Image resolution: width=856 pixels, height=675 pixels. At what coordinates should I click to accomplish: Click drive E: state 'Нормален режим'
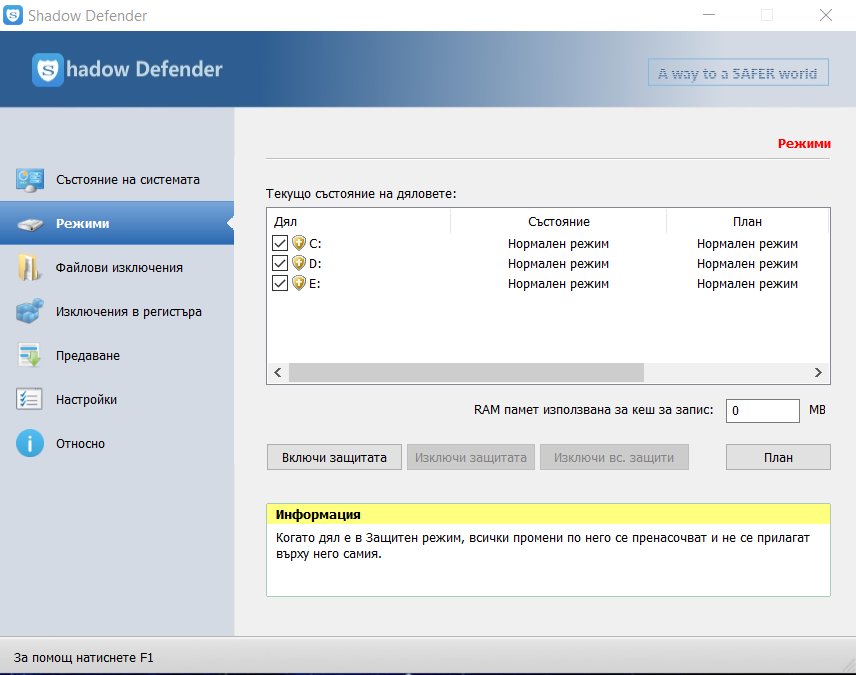[558, 284]
